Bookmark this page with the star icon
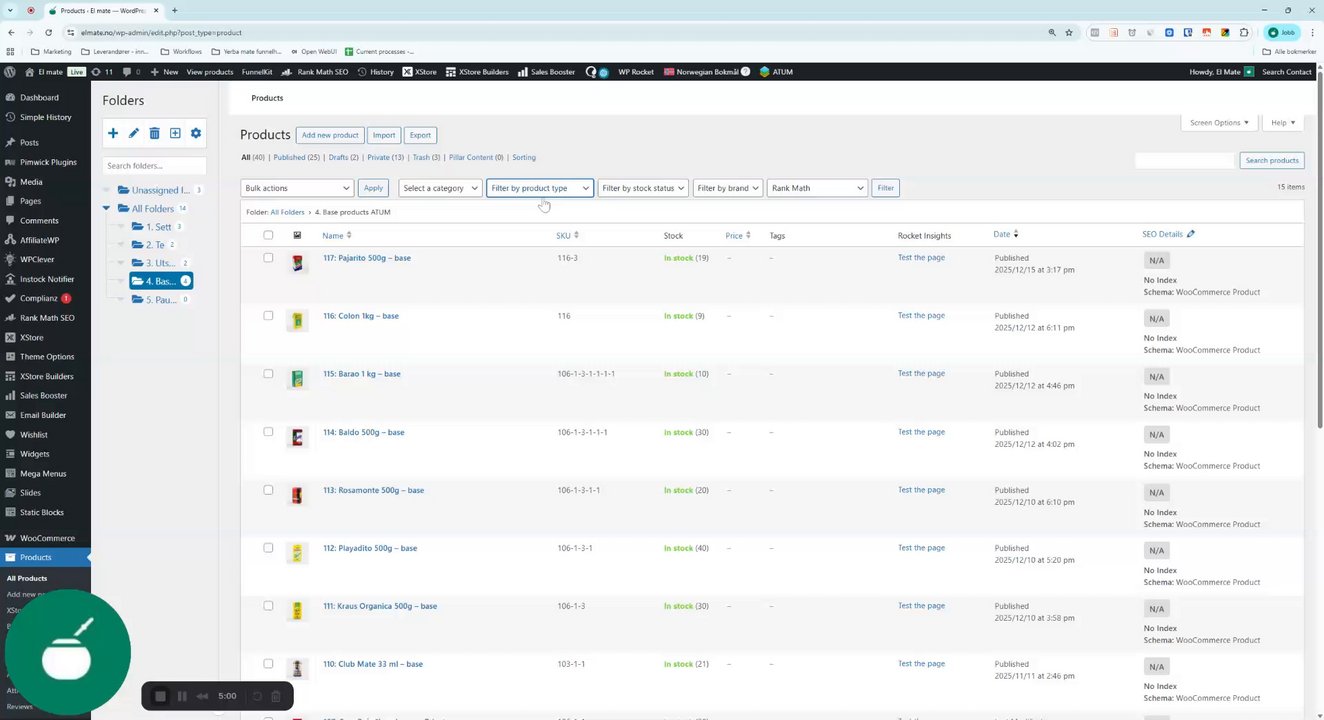The height and width of the screenshot is (720, 1324). [1069, 32]
